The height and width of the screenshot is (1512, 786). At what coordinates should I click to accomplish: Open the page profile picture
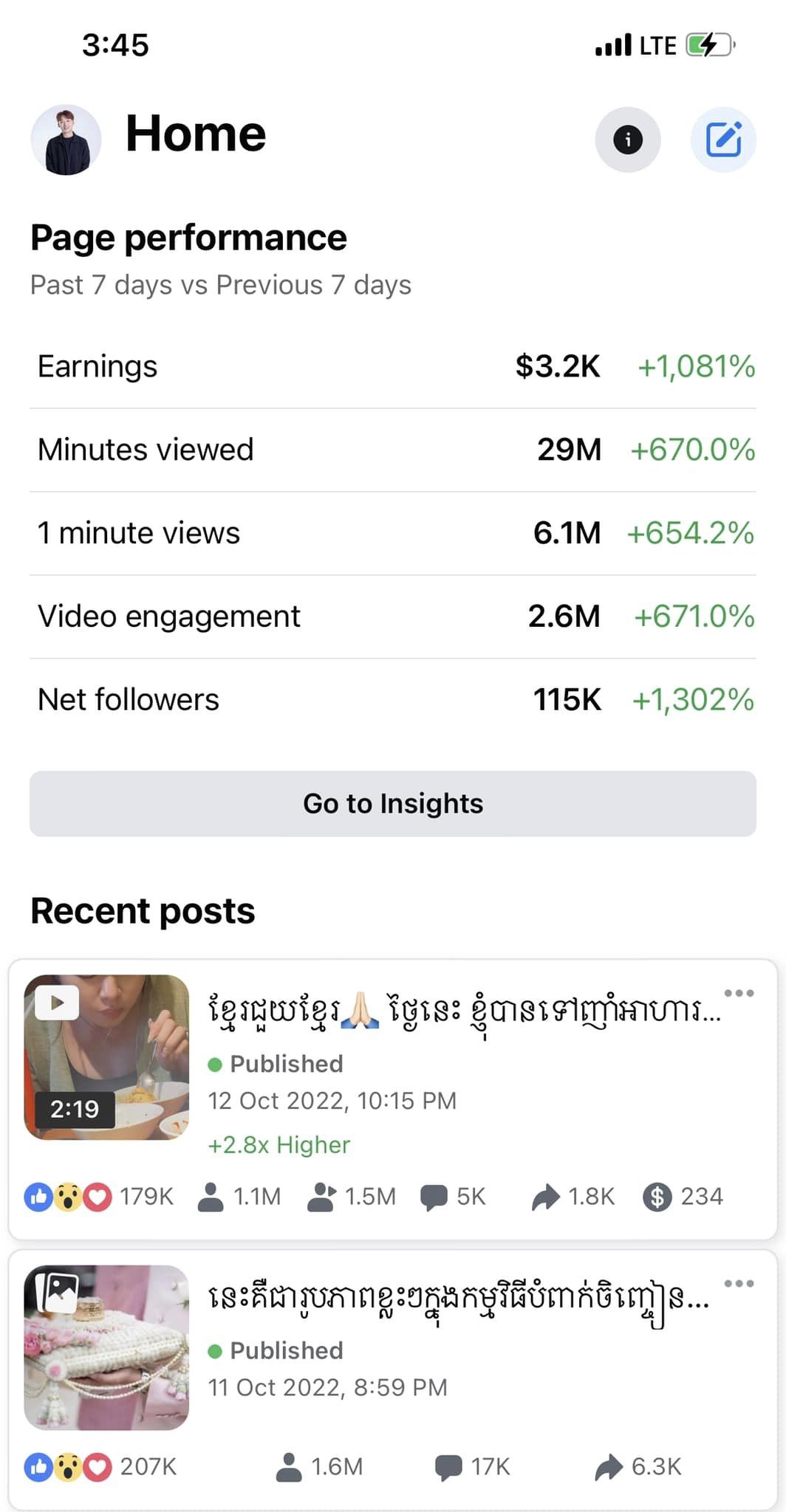point(66,140)
